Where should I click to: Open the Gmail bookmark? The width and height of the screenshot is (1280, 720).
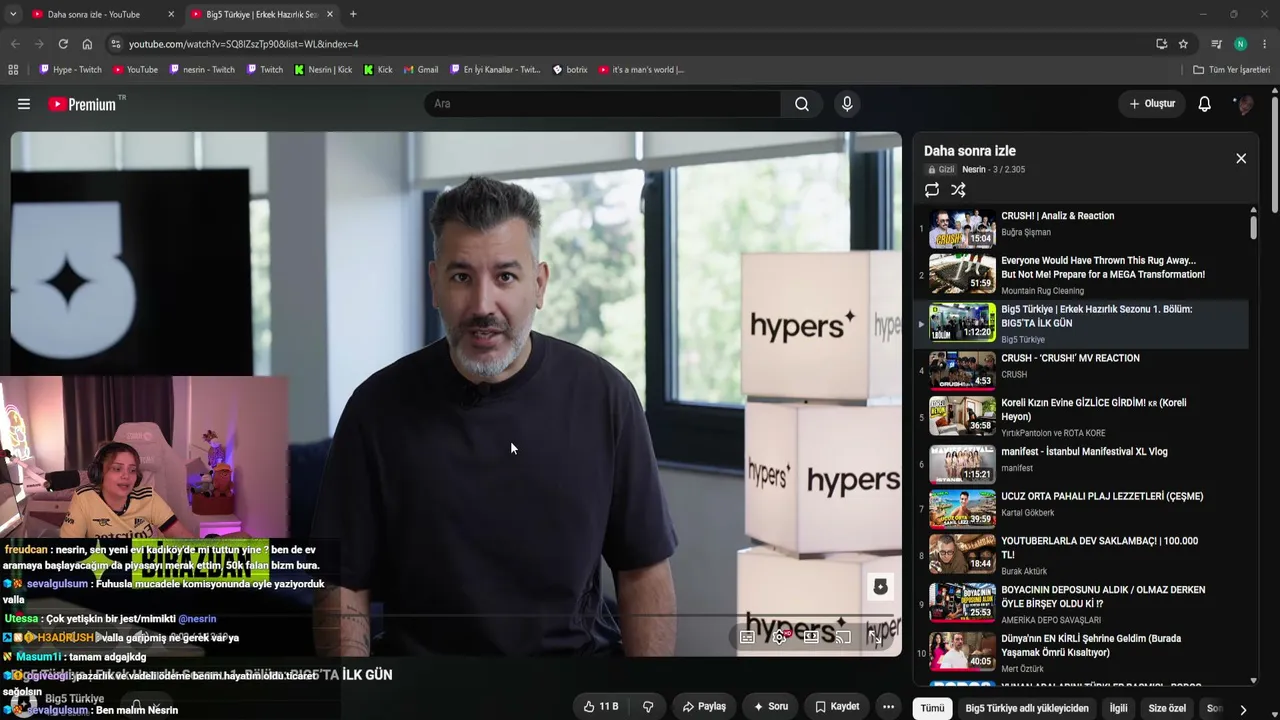(x=421, y=70)
